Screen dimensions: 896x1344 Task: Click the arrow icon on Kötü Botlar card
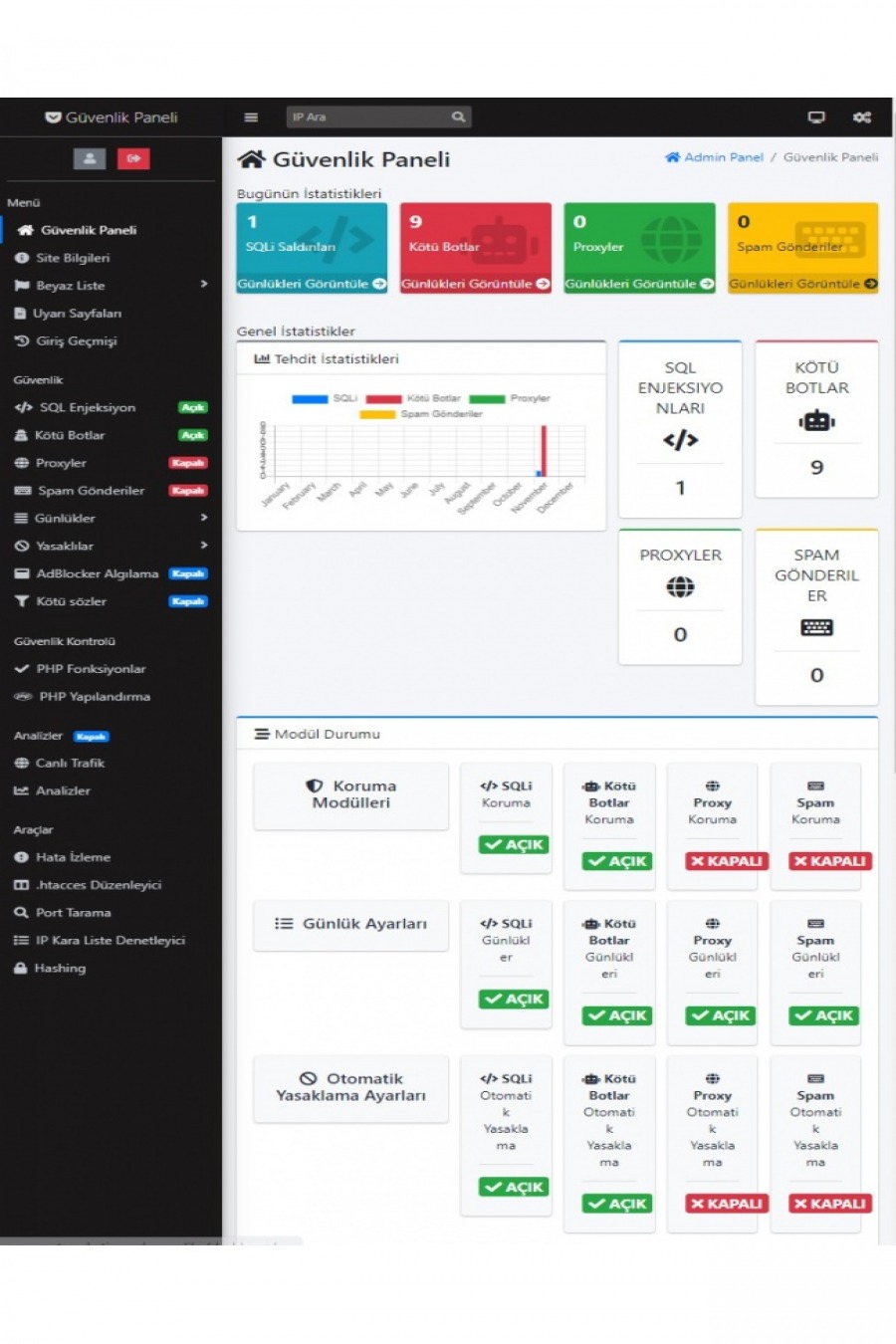[x=543, y=284]
